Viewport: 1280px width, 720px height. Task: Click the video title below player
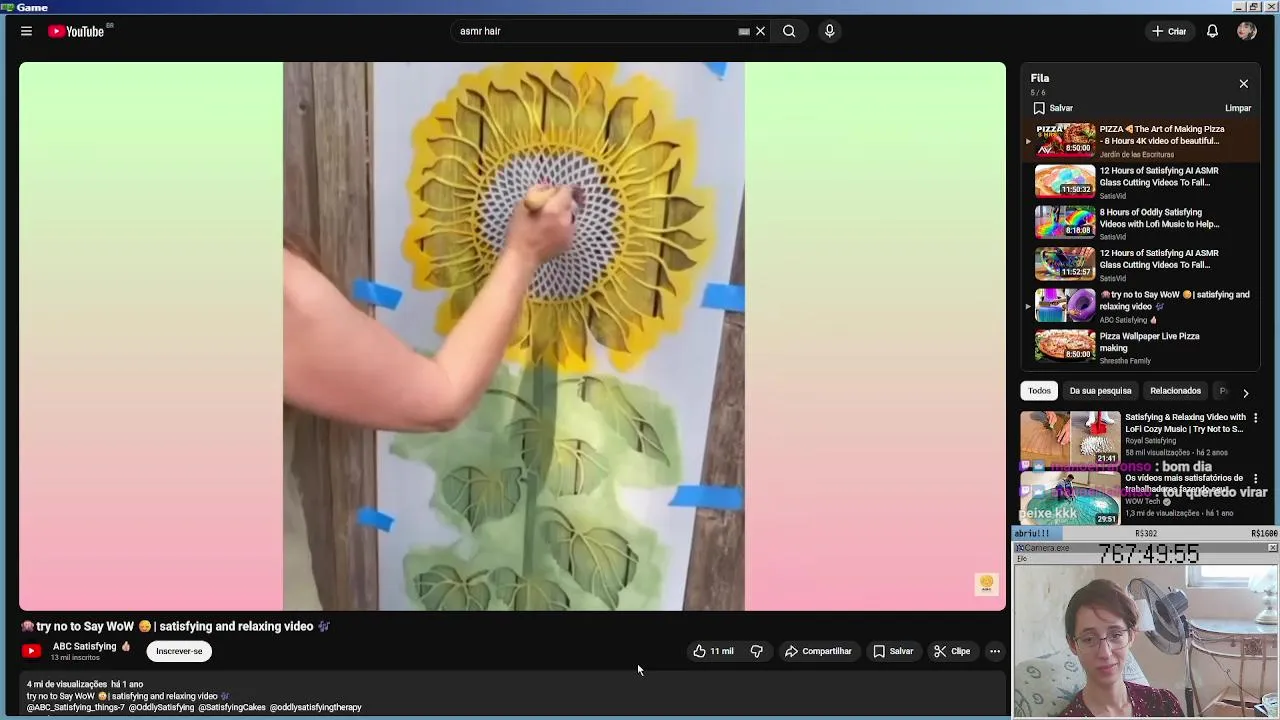[175, 626]
